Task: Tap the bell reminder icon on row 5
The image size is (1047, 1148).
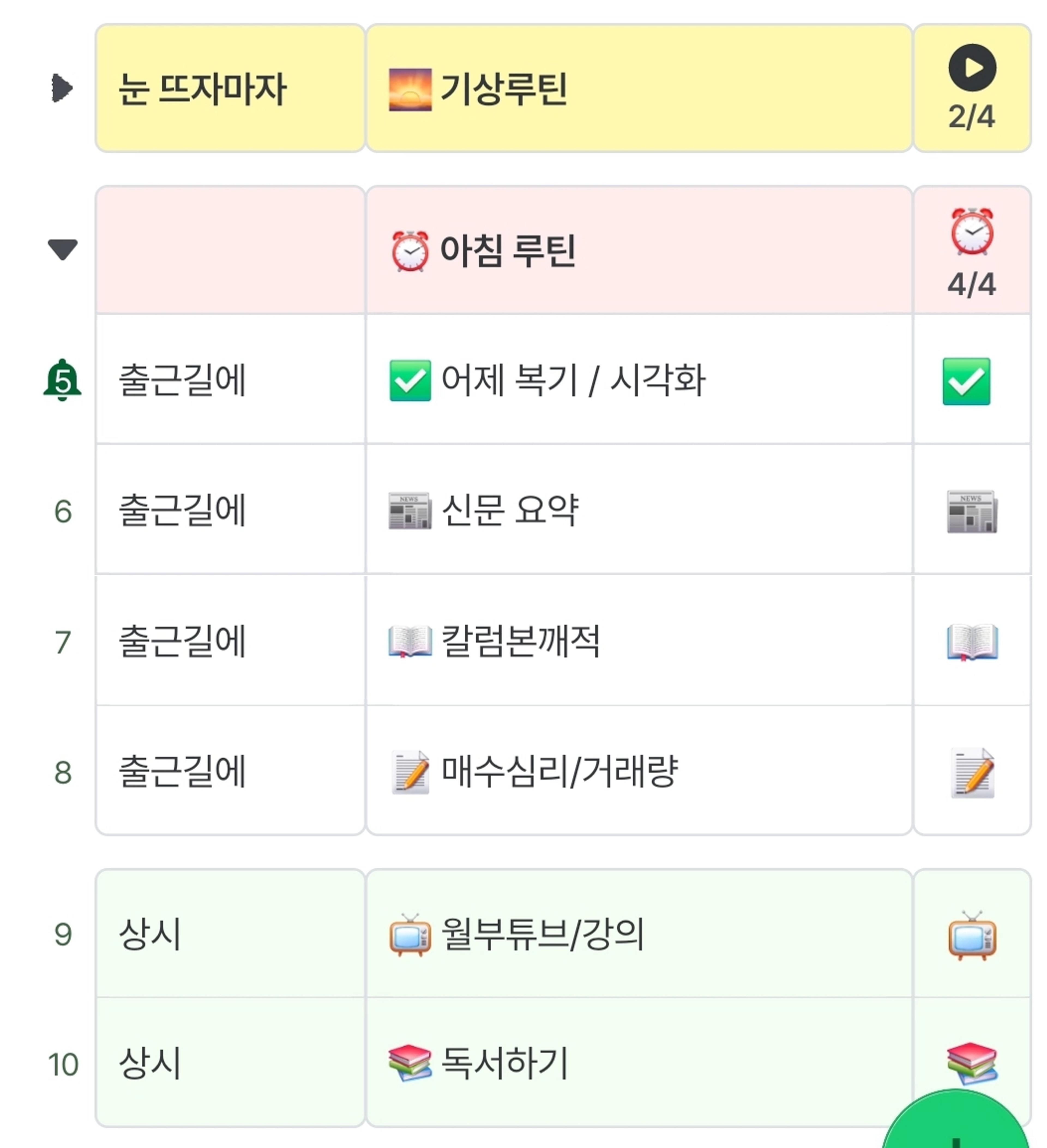Action: click(x=62, y=380)
